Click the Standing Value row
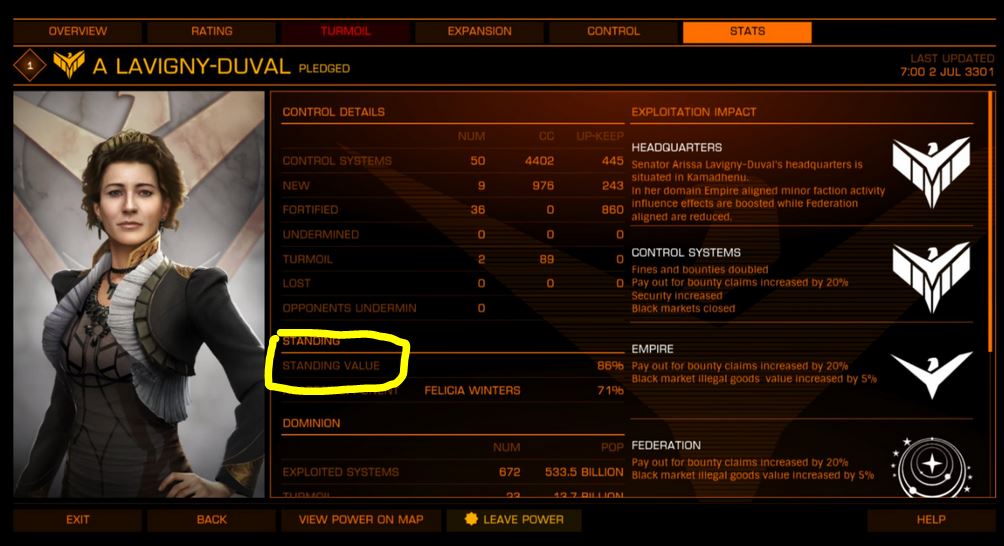The image size is (1004, 546). tap(453, 365)
